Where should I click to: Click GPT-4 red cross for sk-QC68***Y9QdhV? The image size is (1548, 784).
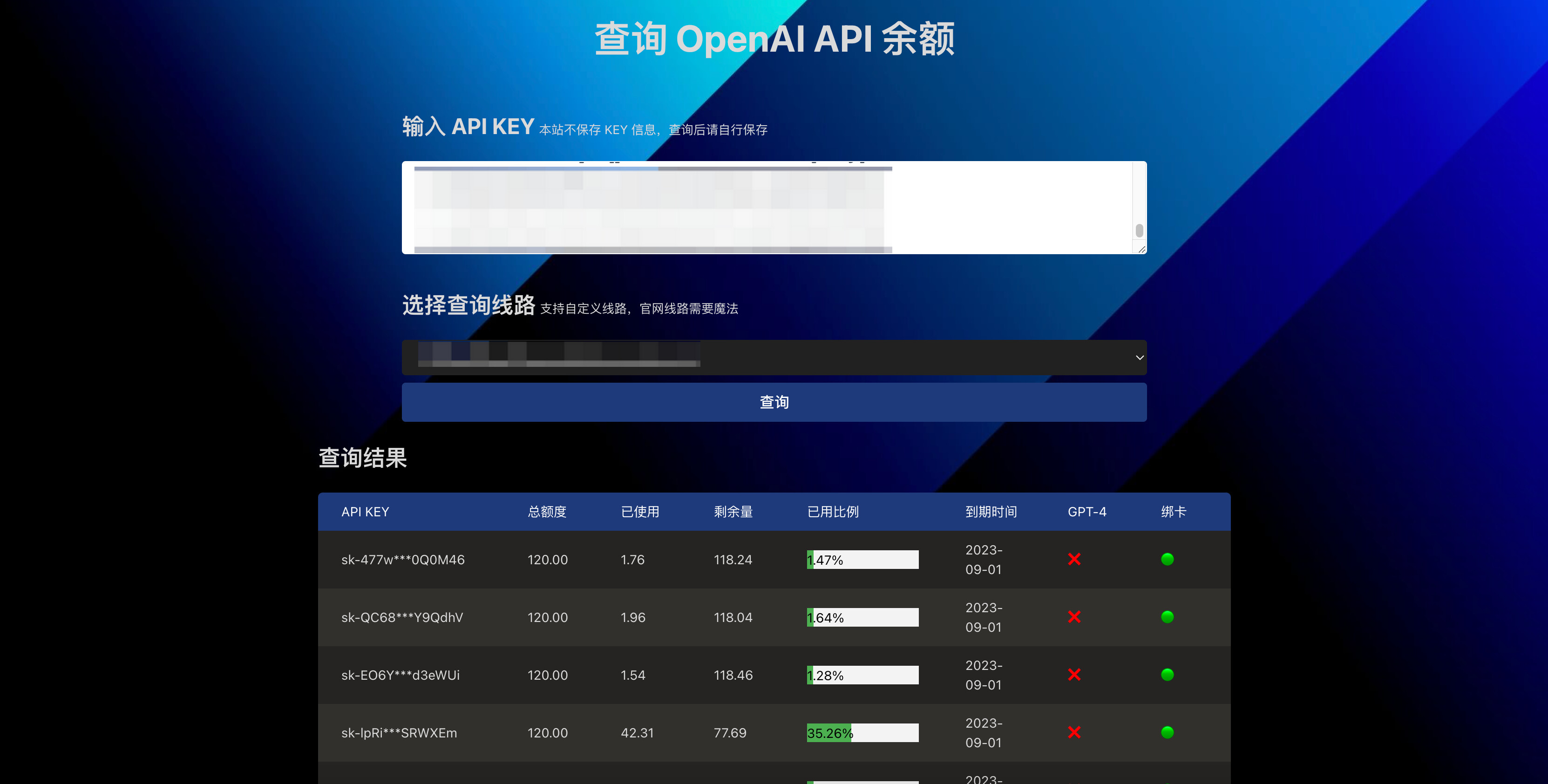tap(1074, 617)
